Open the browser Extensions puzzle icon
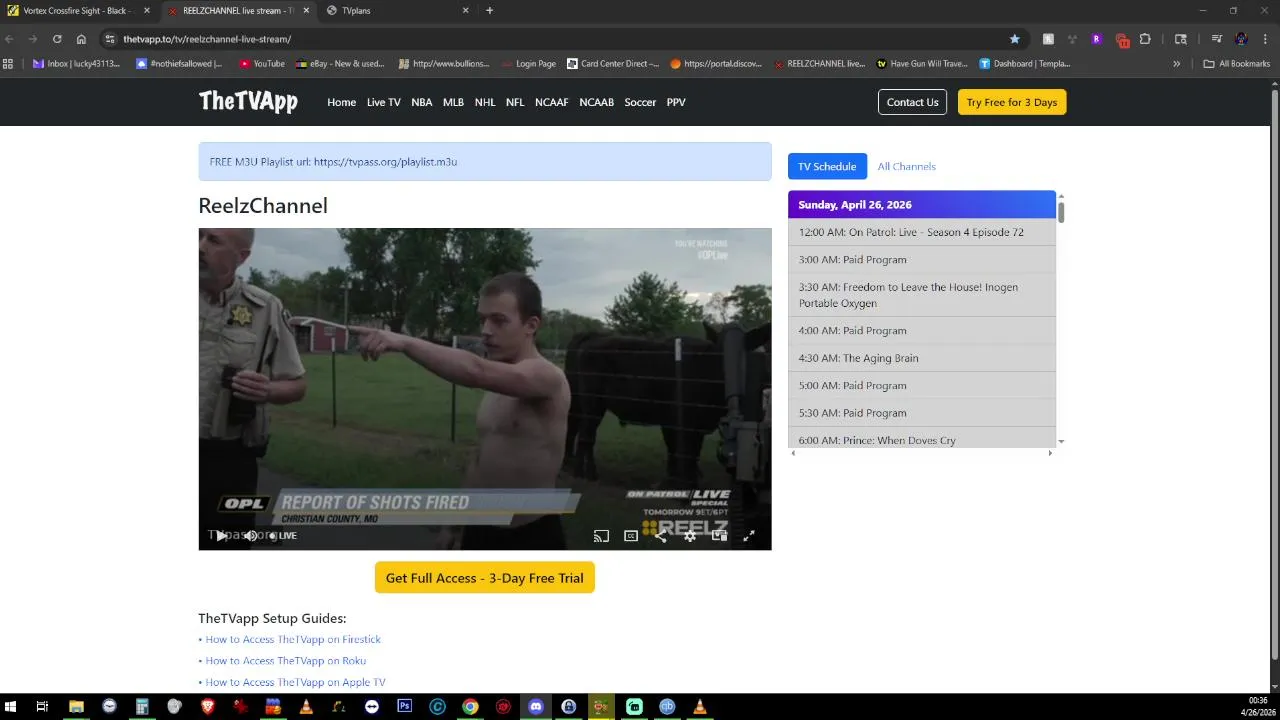Image resolution: width=1280 pixels, height=720 pixels. (1146, 39)
